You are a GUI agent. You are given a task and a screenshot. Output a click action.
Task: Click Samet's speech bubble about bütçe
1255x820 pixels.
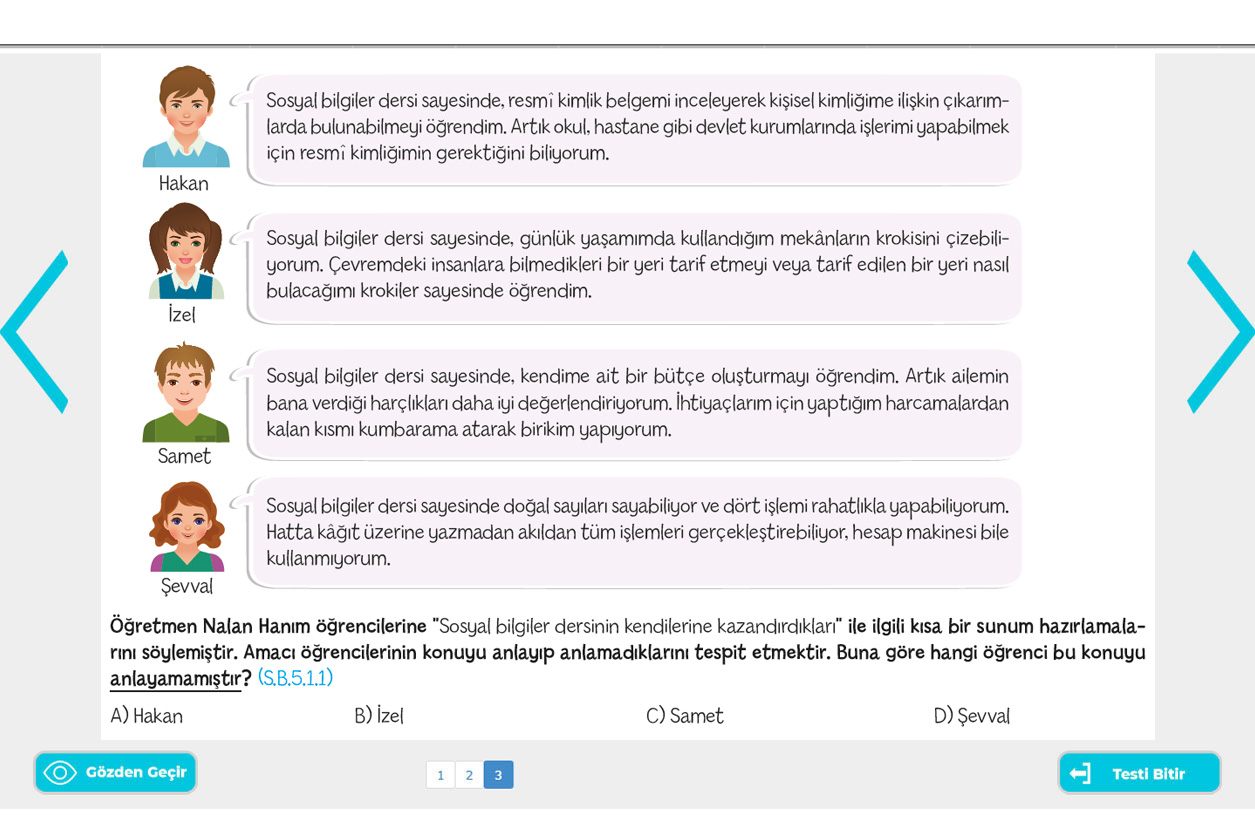(636, 404)
